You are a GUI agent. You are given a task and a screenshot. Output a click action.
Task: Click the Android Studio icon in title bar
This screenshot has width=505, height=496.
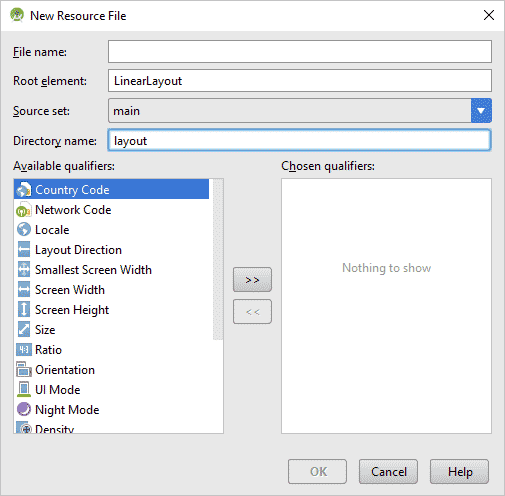point(17,15)
